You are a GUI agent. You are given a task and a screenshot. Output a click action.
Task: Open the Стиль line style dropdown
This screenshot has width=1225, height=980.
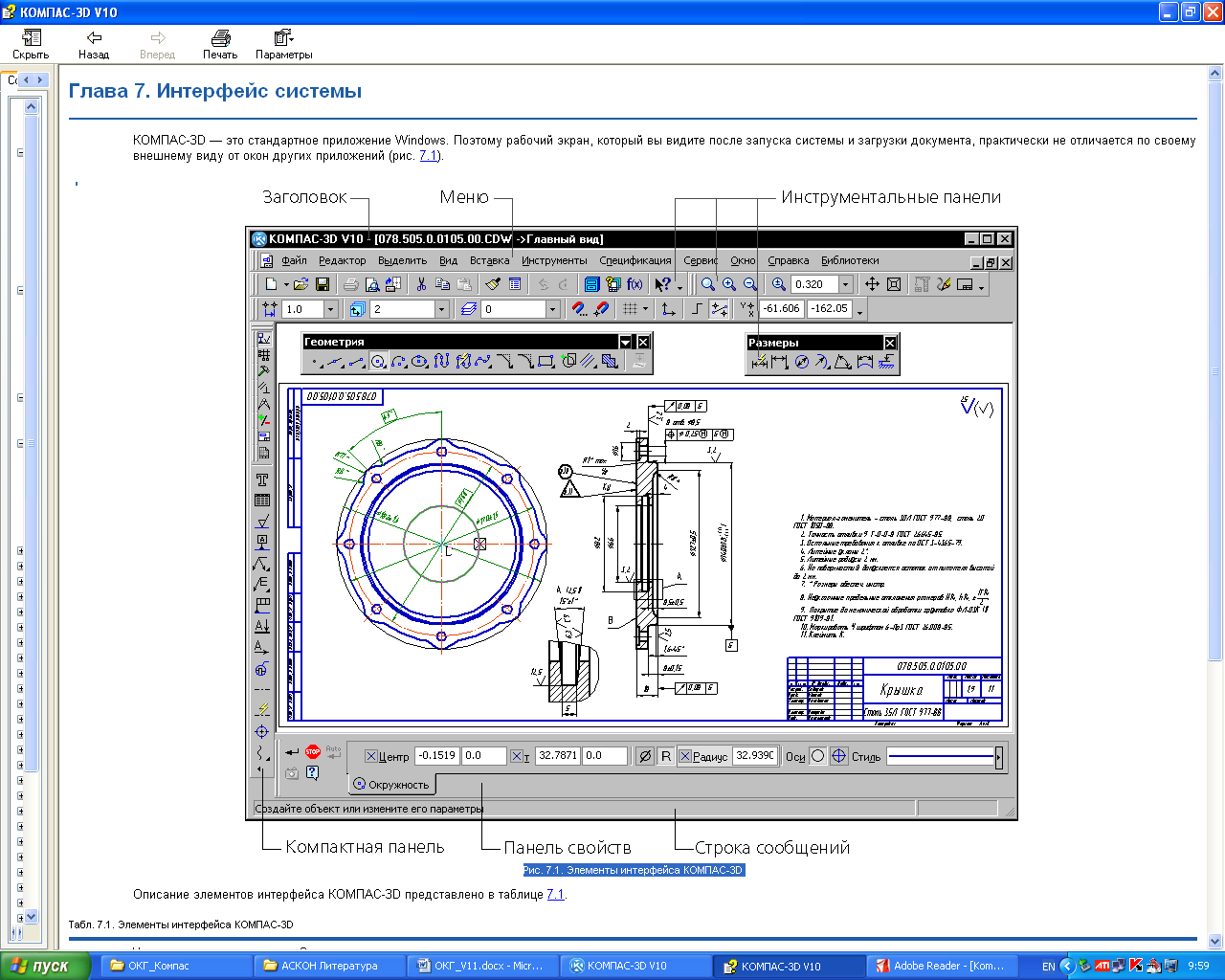(998, 757)
